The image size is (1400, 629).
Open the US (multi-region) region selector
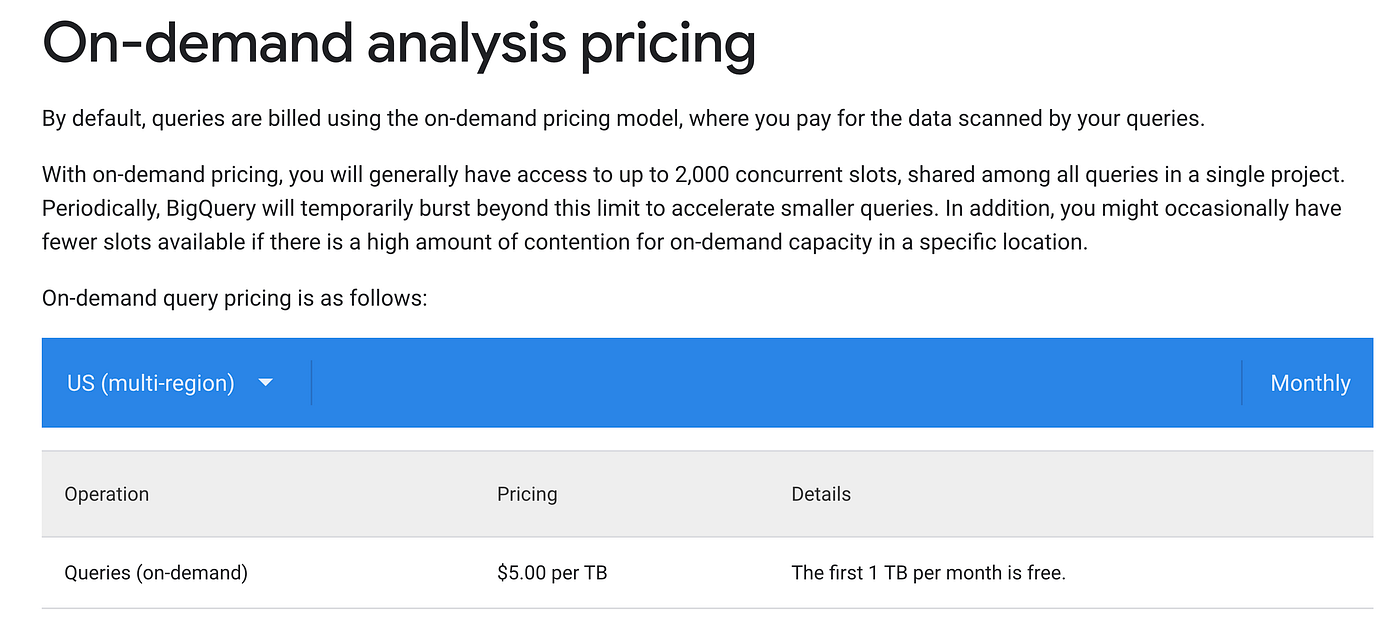(151, 383)
